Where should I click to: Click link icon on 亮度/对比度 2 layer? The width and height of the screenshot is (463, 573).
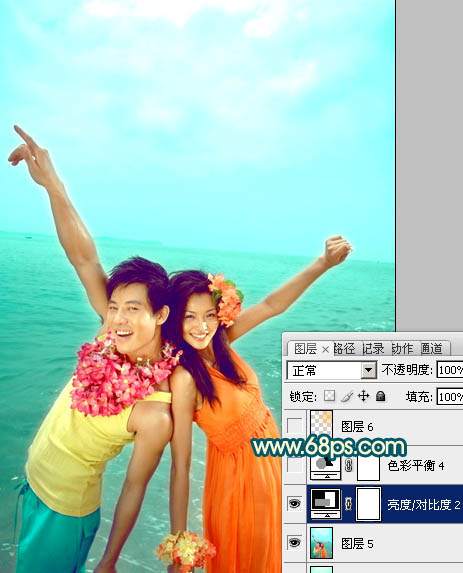pyautogui.click(x=349, y=504)
